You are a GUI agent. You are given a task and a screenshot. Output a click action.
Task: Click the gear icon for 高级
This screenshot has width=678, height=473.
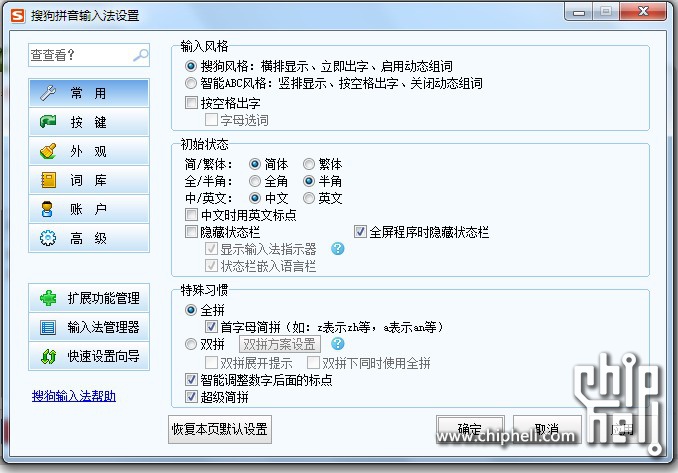click(48, 238)
